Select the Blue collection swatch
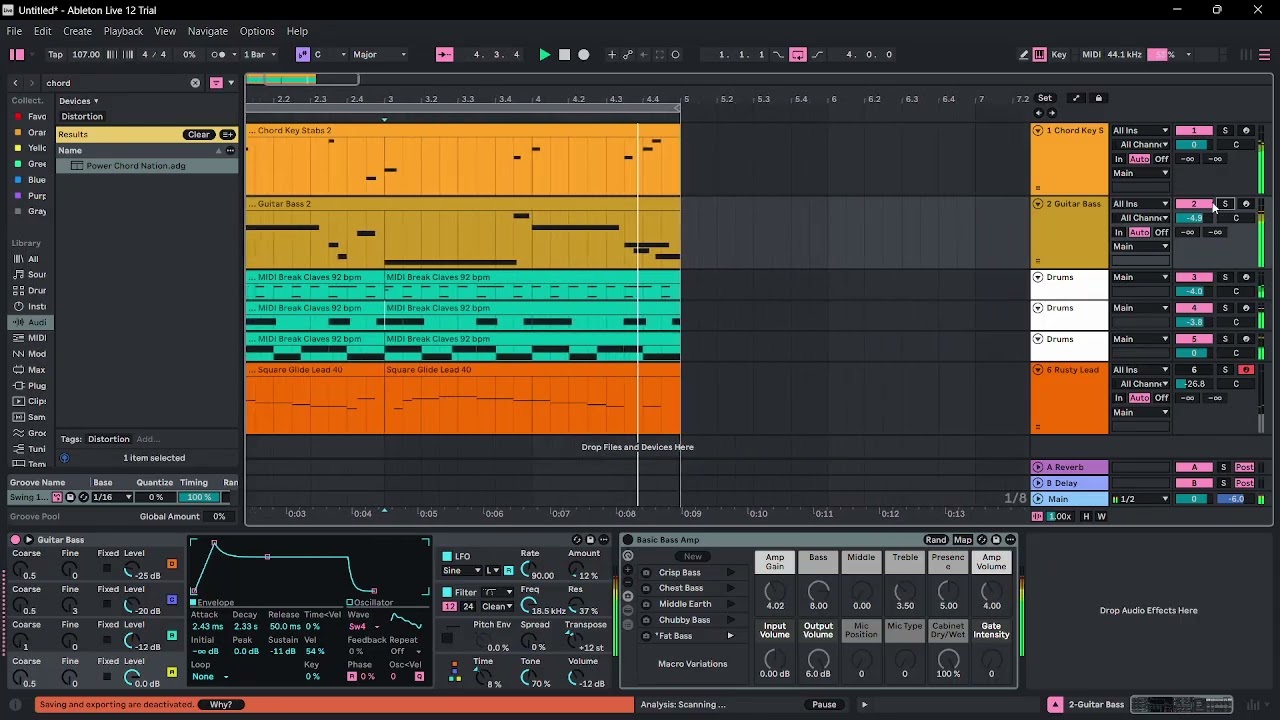 18,180
